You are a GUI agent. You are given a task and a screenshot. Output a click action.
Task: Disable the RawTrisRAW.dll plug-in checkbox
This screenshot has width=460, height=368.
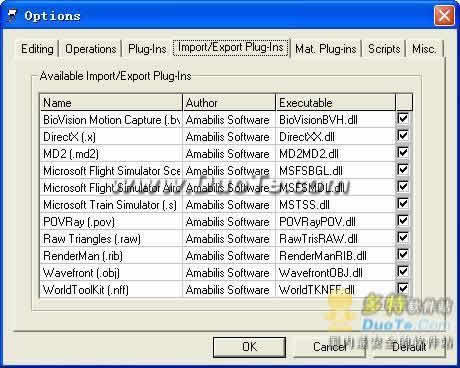click(x=403, y=237)
